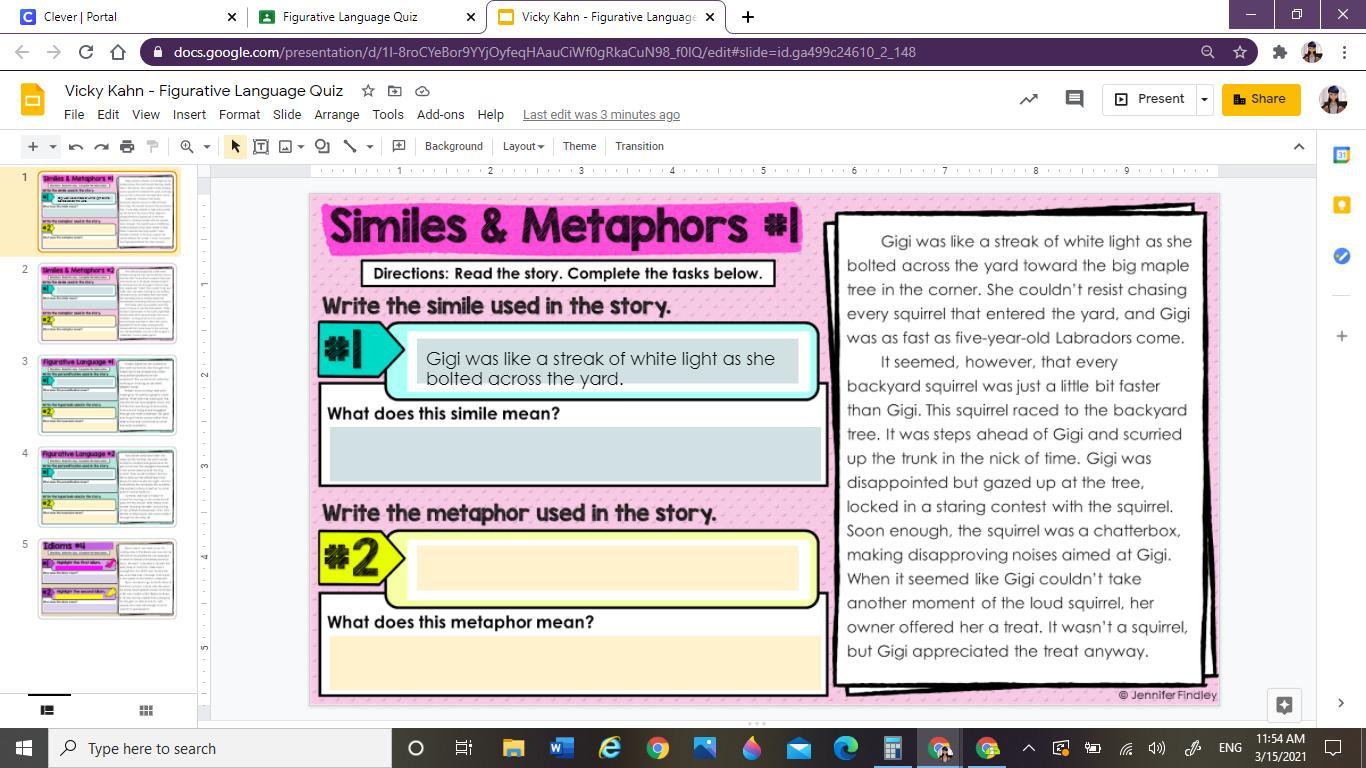
Task: Open Google Tasks side panel
Action: point(1342,256)
